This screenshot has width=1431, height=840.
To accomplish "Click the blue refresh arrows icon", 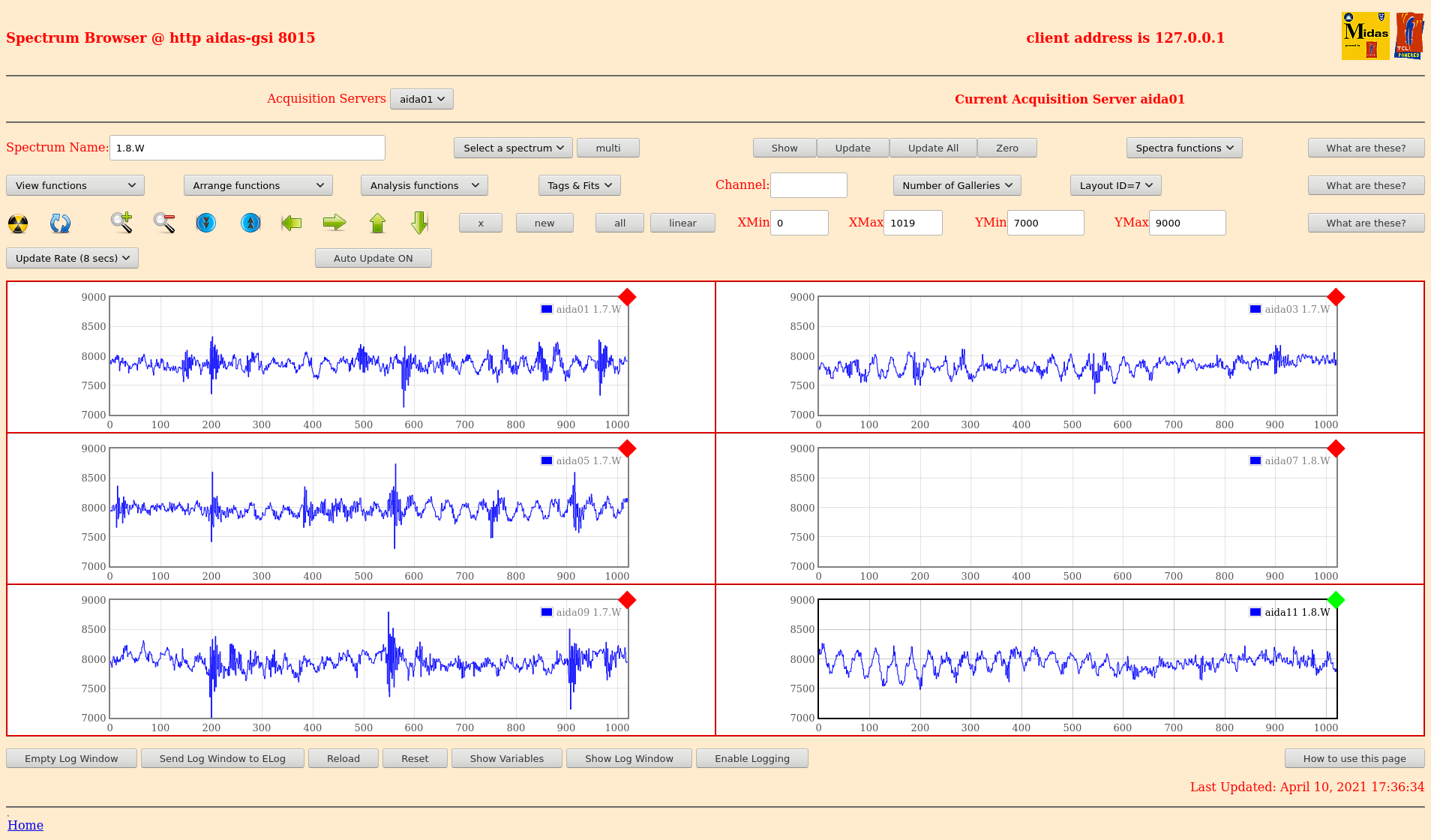I will pos(60,223).
